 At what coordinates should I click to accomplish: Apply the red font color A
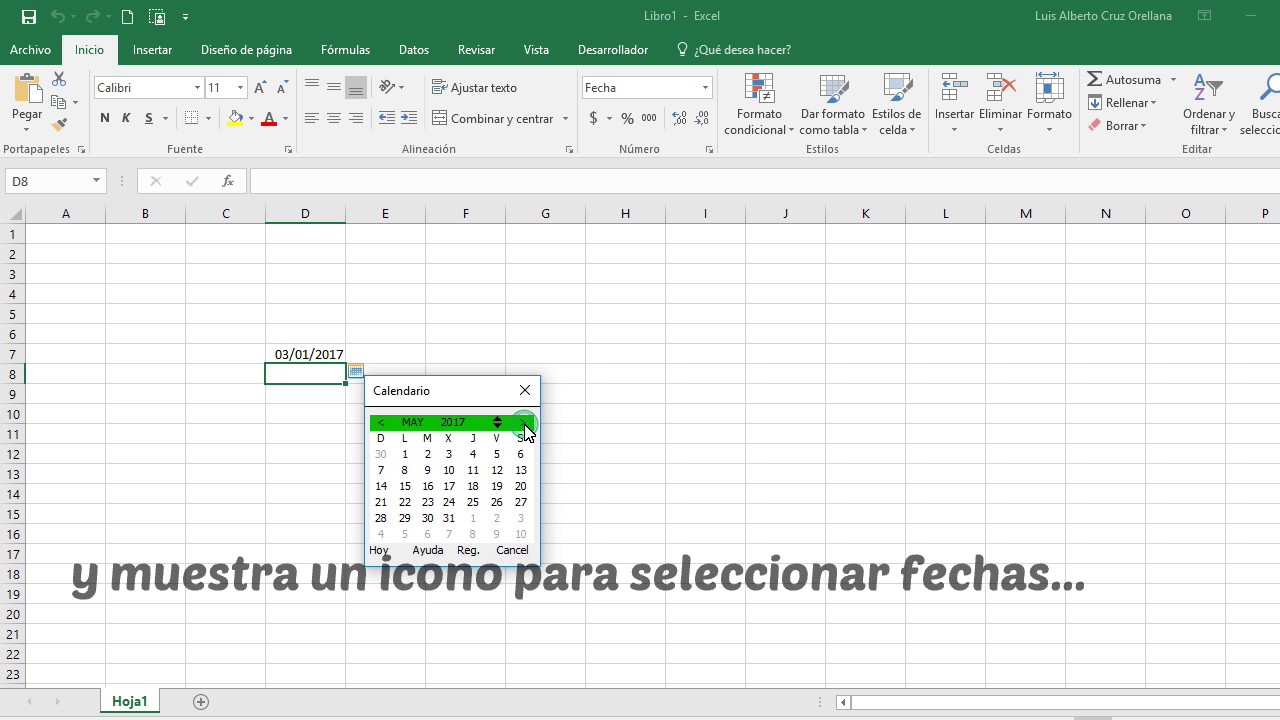[268, 118]
